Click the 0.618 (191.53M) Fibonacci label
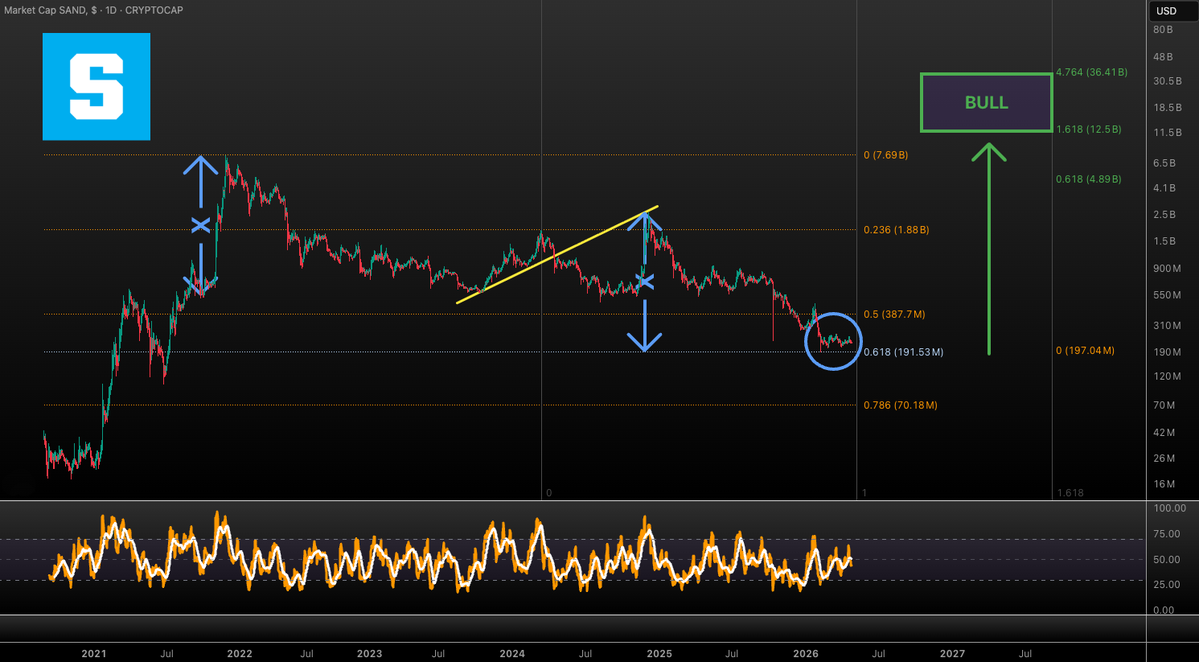Viewport: 1199px width, 662px height. pyautogui.click(x=903, y=352)
